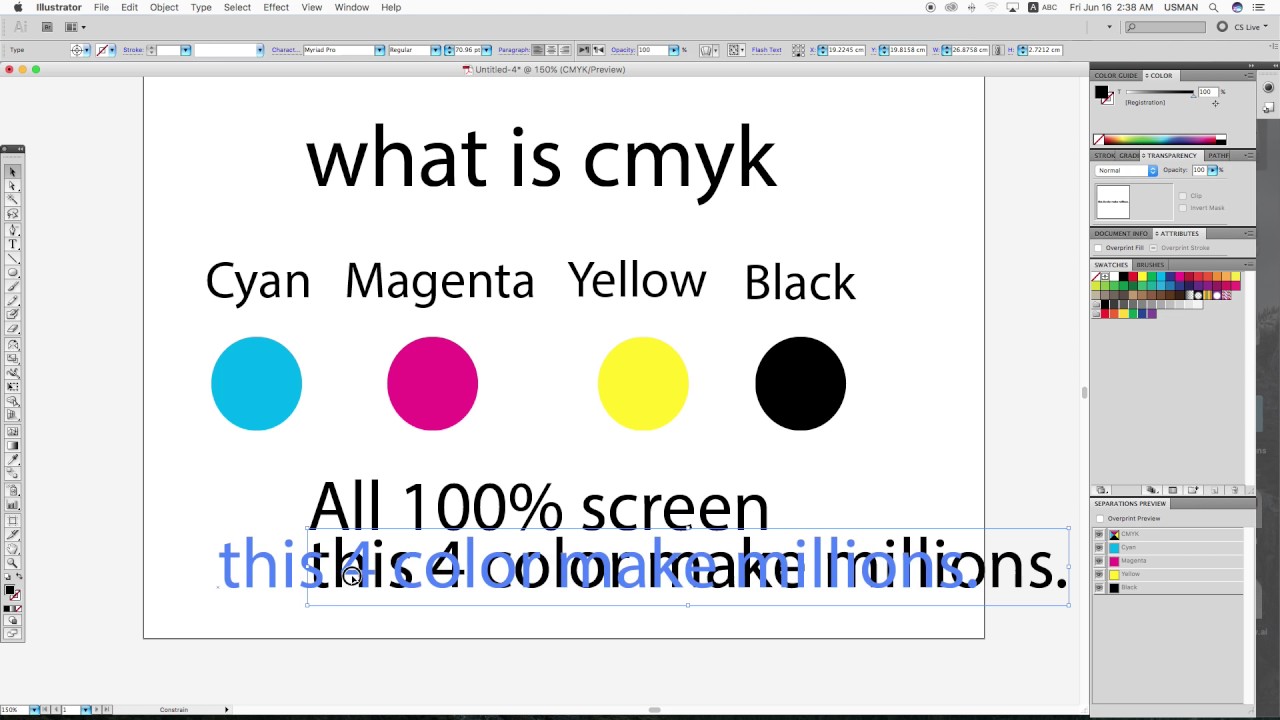This screenshot has height=720, width=1280.
Task: Switch to the Brushes tab
Action: pos(1150,265)
